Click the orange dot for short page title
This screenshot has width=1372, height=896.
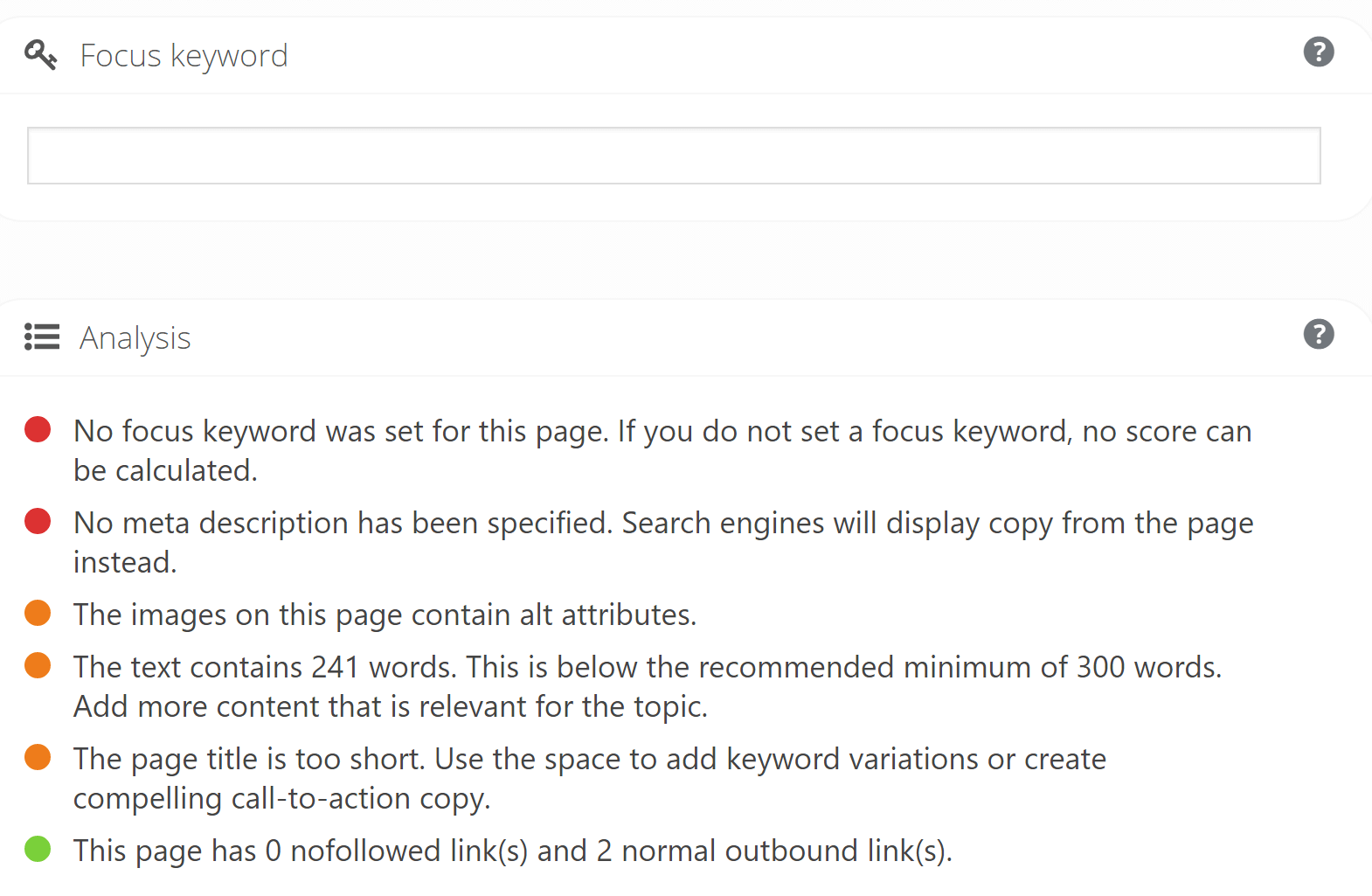click(x=38, y=757)
